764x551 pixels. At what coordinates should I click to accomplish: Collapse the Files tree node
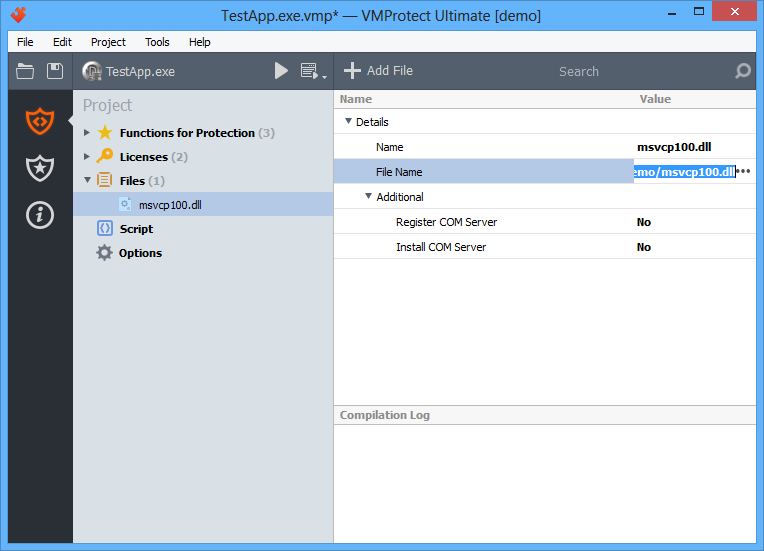(87, 181)
